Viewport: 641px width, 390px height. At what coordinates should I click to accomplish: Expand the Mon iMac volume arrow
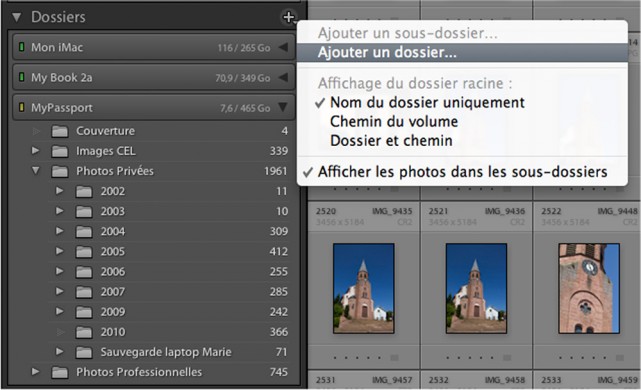point(283,47)
